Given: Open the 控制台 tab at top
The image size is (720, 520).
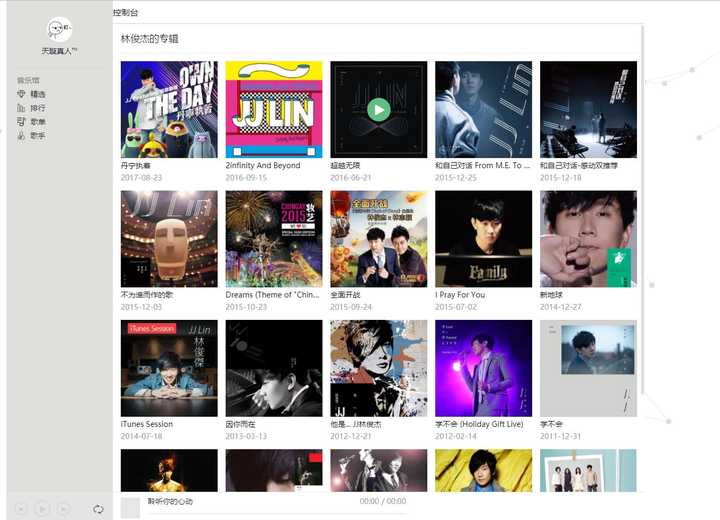Looking at the screenshot, I should point(125,12).
